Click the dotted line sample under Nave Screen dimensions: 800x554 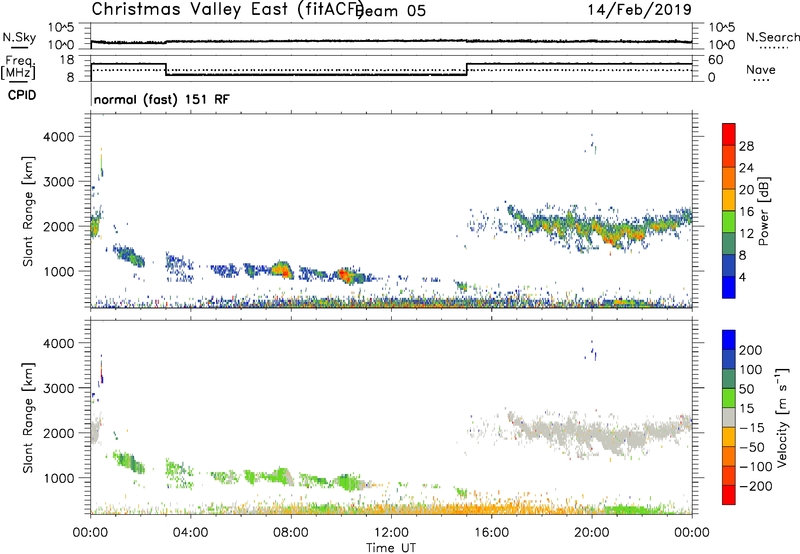pos(762,81)
